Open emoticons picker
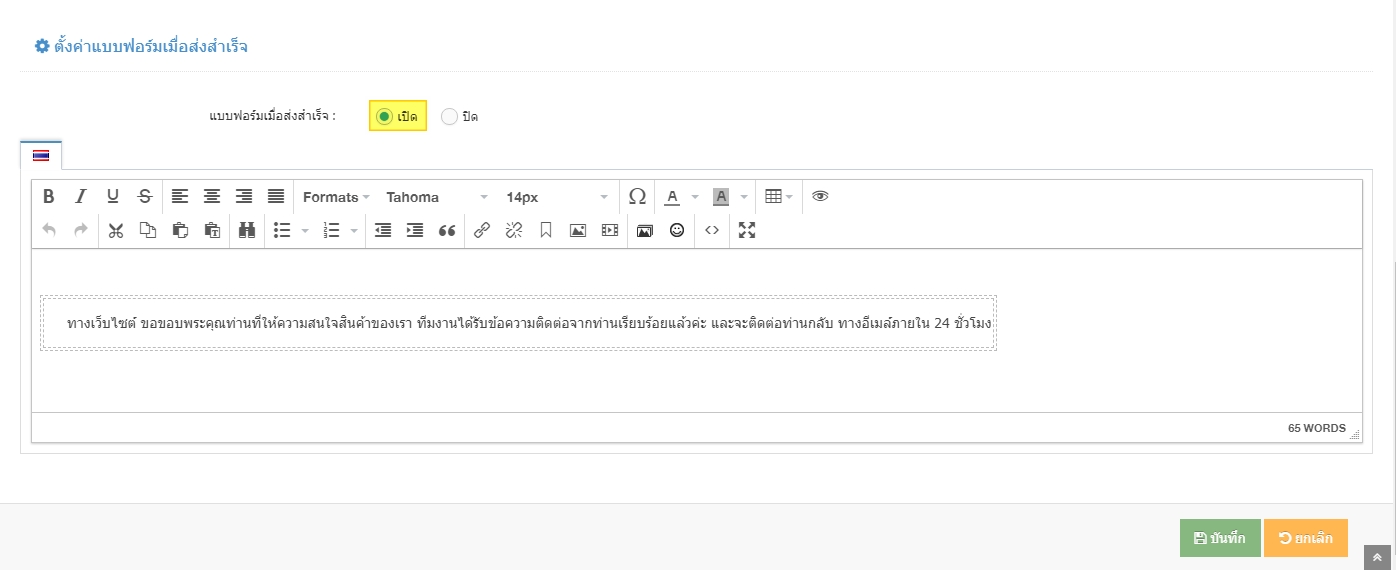1396x570 pixels. pos(677,230)
